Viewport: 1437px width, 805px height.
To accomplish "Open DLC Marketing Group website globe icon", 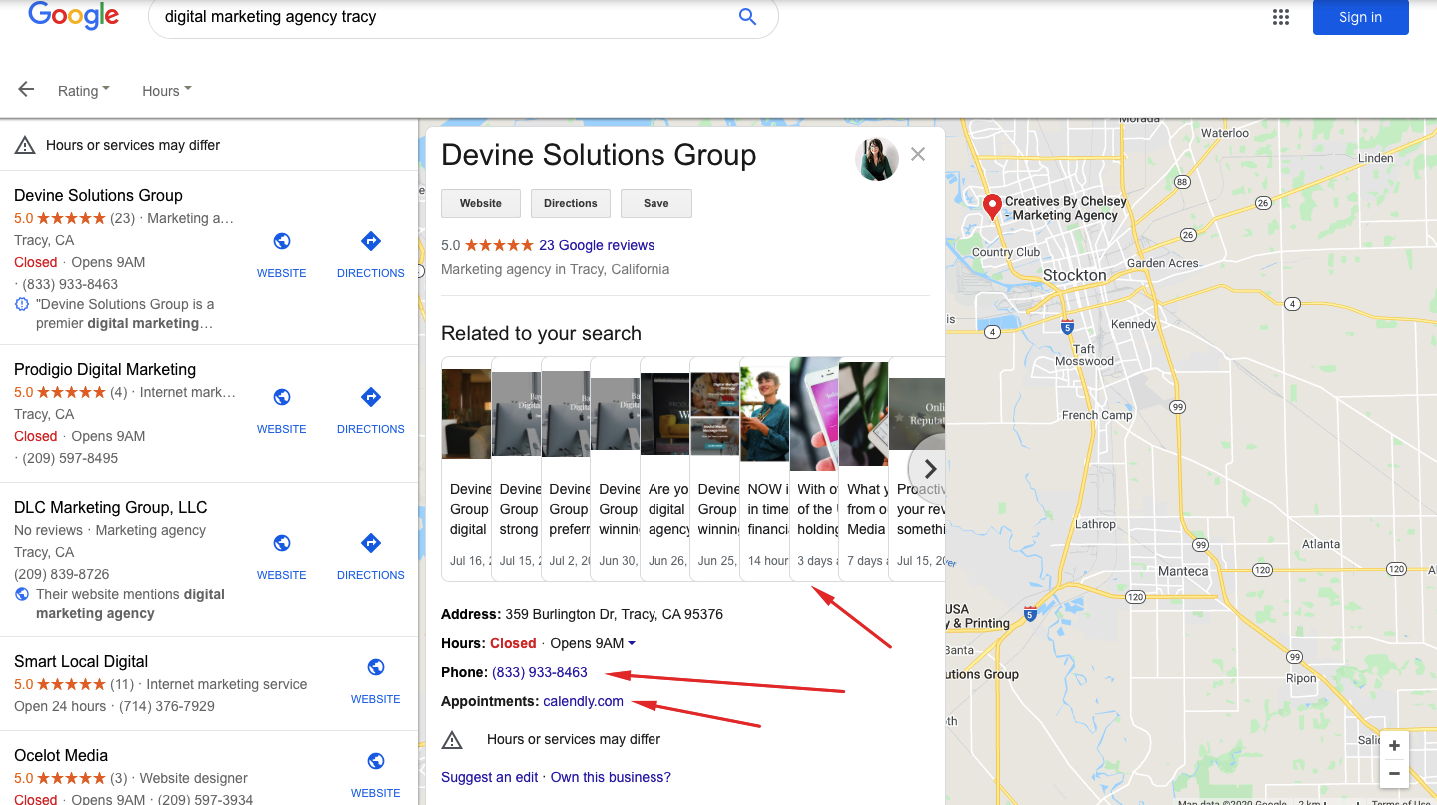I will (282, 543).
